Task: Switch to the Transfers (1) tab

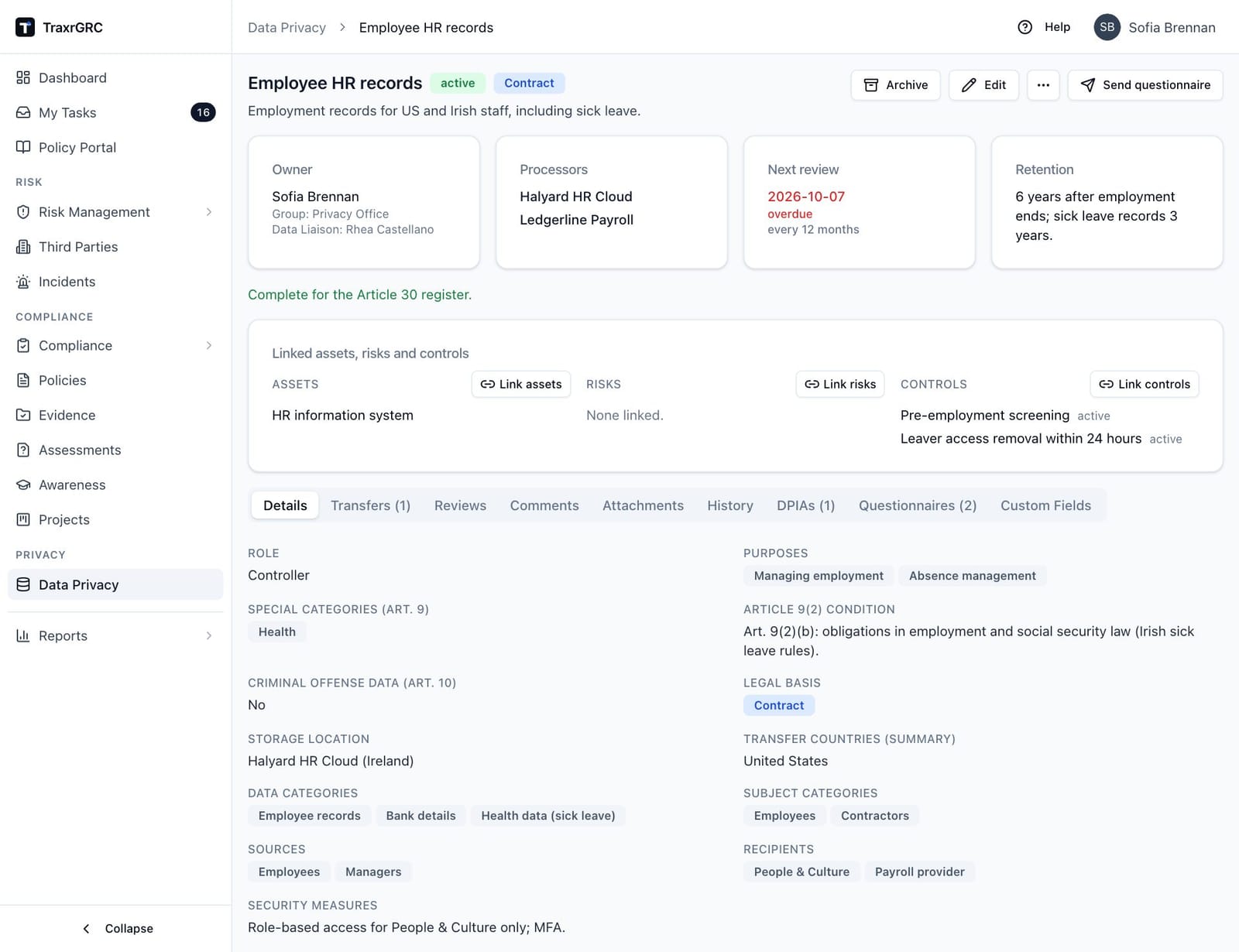Action: [370, 505]
